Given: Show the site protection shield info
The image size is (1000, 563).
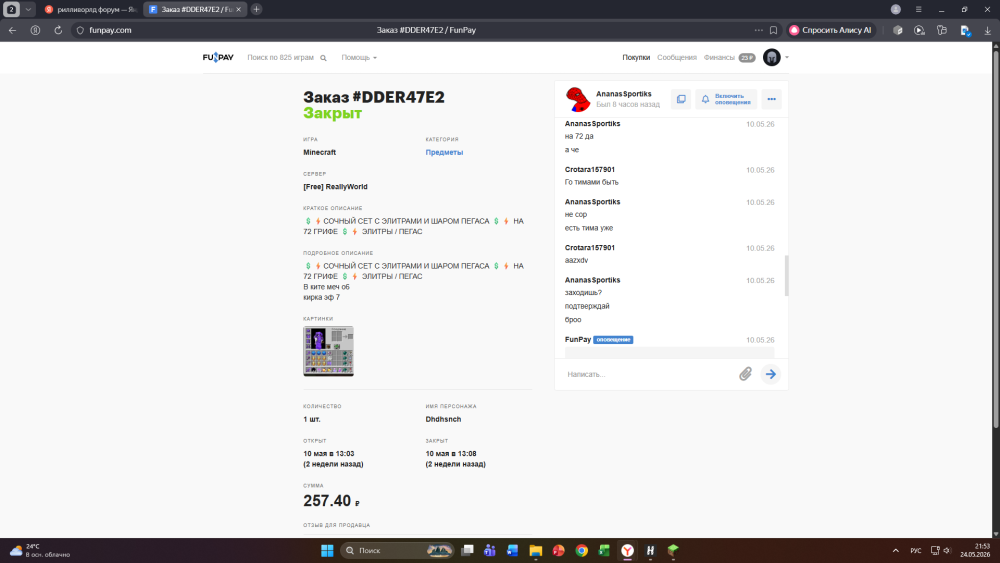Looking at the screenshot, I should [80, 30].
